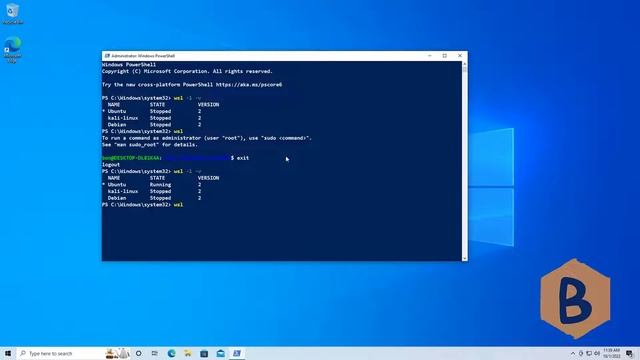Image resolution: width=640 pixels, height=360 pixels.
Task: Click the 'Running' state for Ubuntu
Action: (x=160, y=185)
